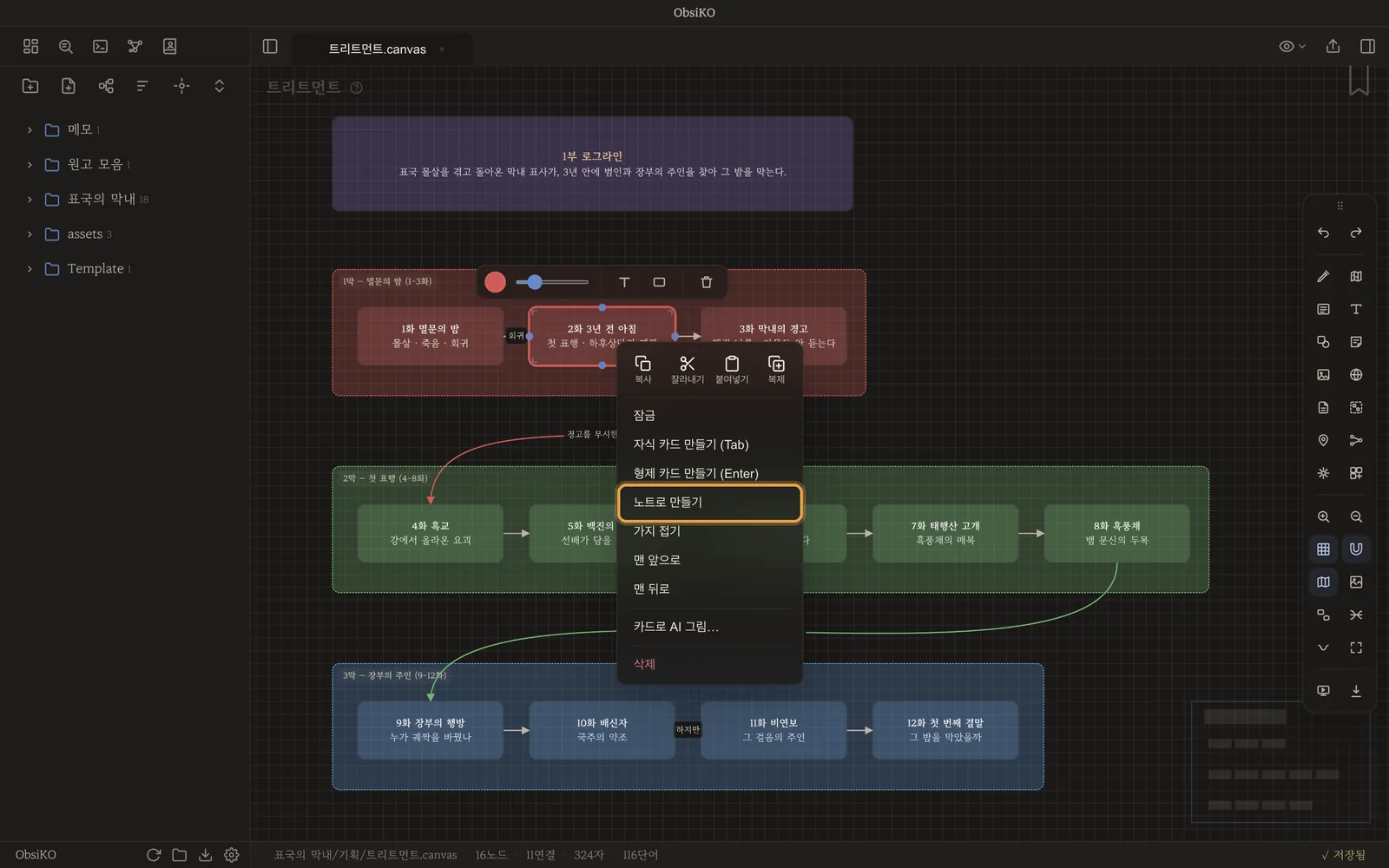Expand the 표국의 막내 folder
This screenshot has width=1389, height=868.
click(x=30, y=200)
